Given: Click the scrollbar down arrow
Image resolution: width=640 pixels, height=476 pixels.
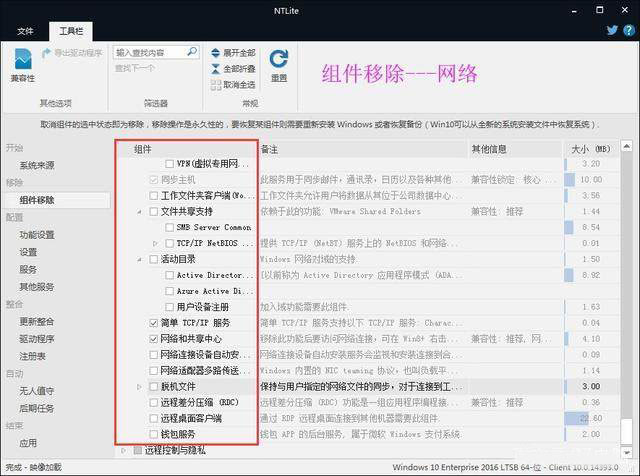Looking at the screenshot, I should tap(627, 452).
